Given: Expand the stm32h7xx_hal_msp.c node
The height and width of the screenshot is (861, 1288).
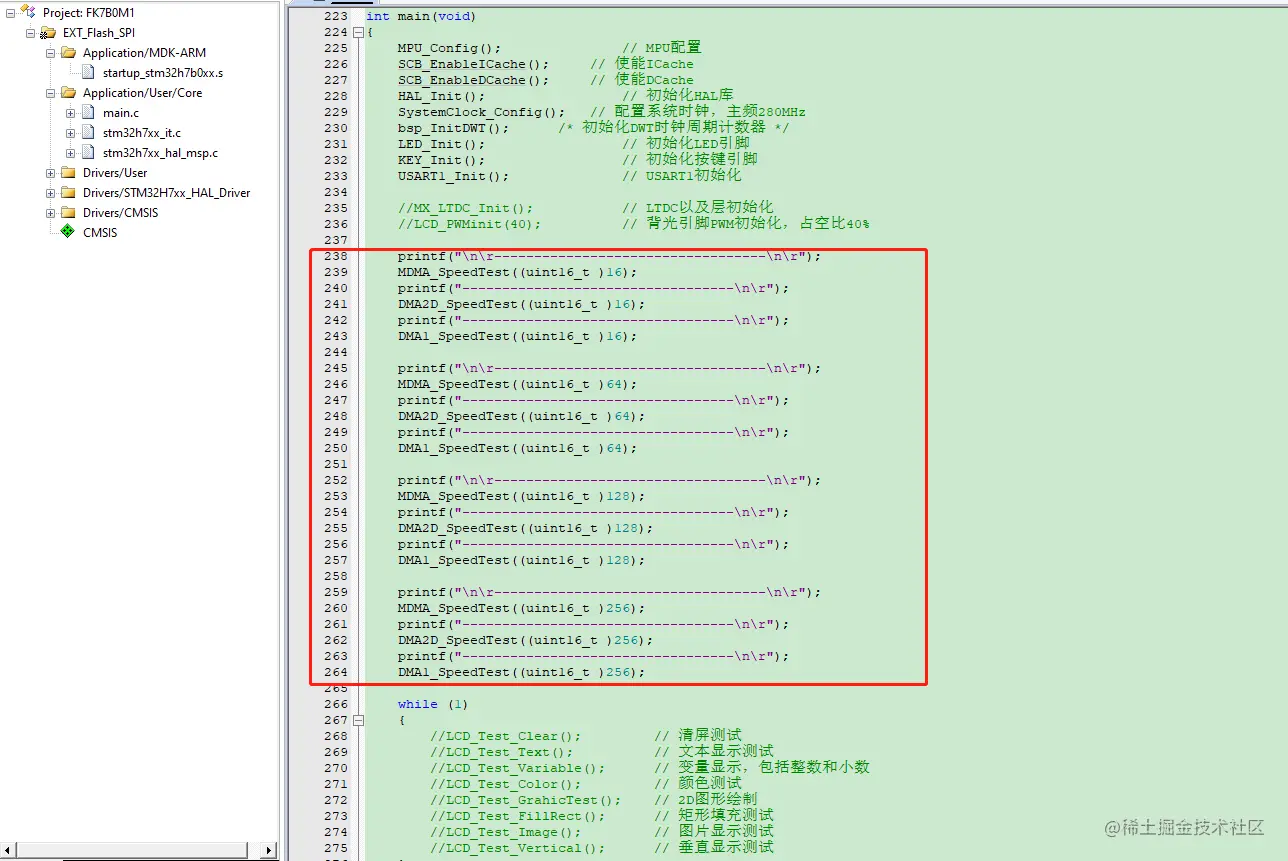Looking at the screenshot, I should point(71,153).
